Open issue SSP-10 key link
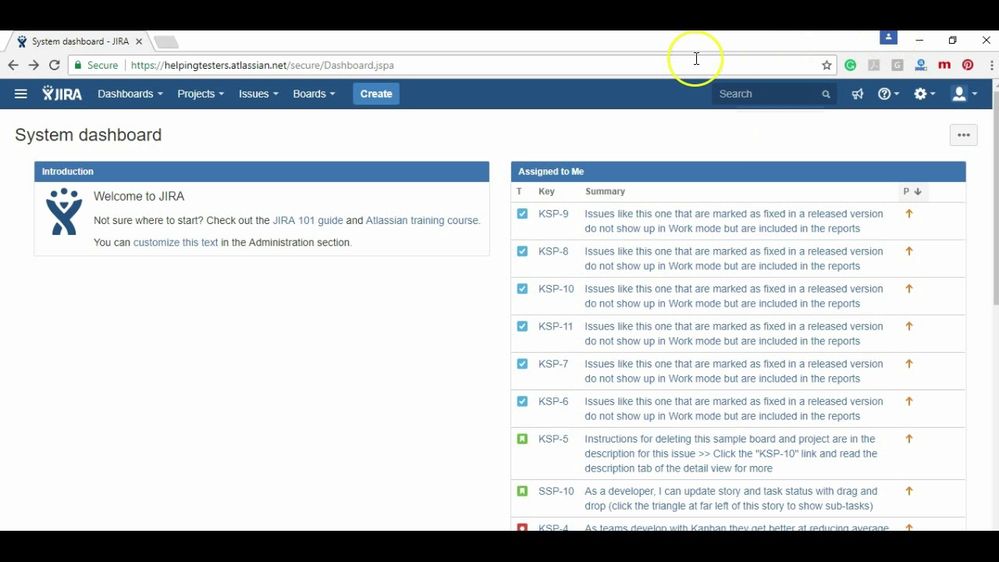This screenshot has width=999, height=562. click(556, 491)
